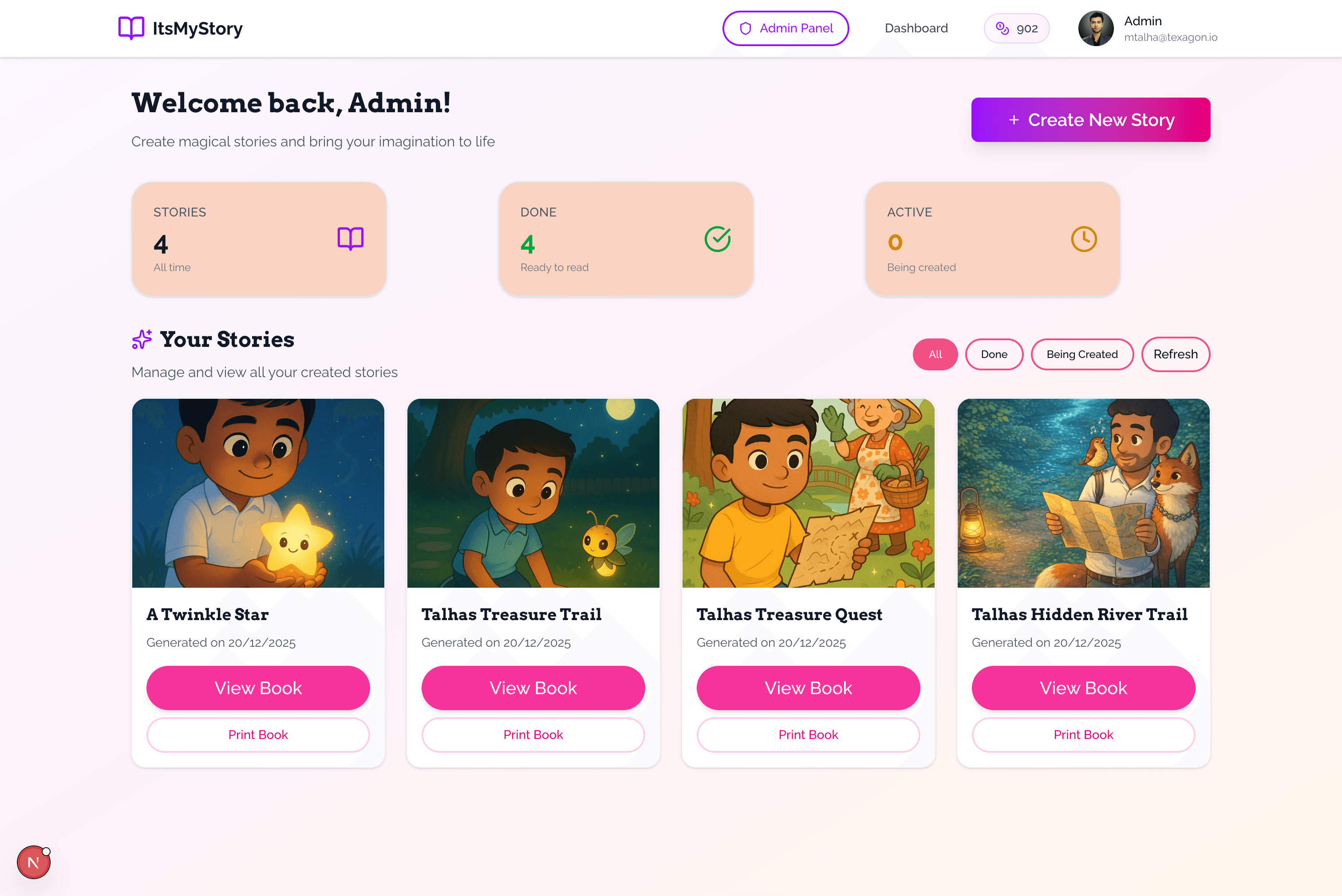
Task: Click the Admin profile avatar photo
Action: pyautogui.click(x=1095, y=28)
